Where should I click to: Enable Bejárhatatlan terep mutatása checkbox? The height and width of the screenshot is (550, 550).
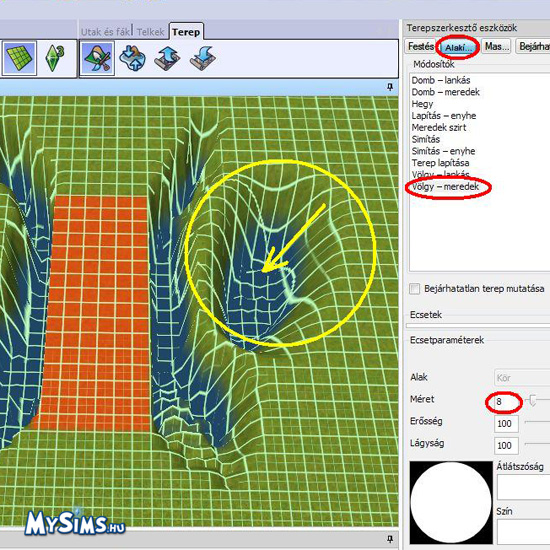[415, 289]
